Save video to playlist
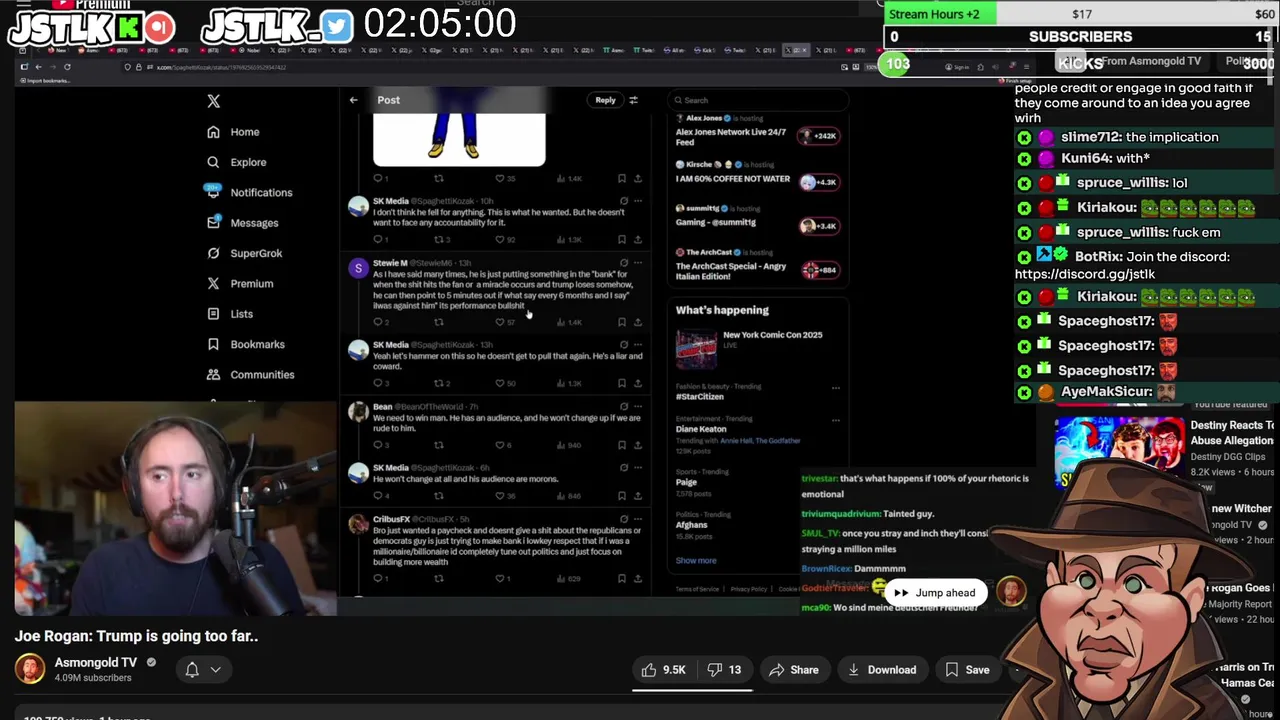This screenshot has height=720, width=1280. [x=968, y=670]
